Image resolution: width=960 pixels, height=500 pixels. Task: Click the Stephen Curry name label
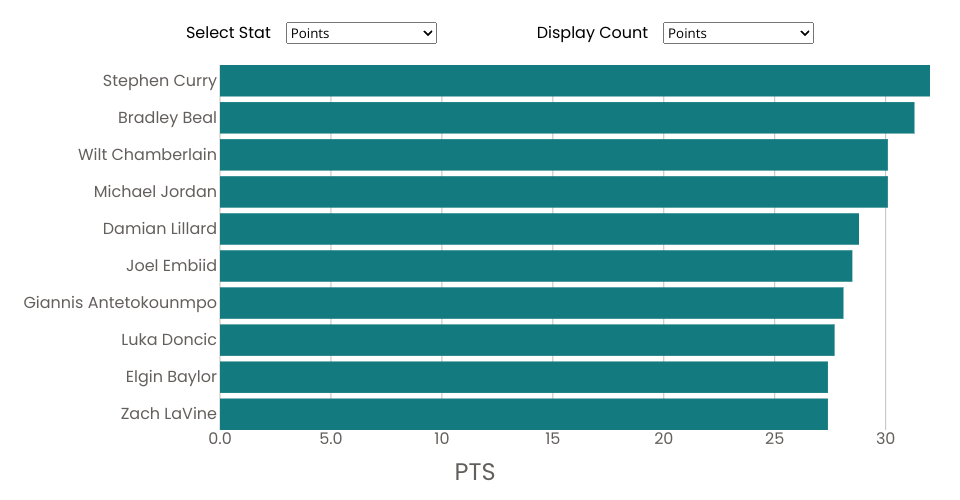[x=159, y=81]
